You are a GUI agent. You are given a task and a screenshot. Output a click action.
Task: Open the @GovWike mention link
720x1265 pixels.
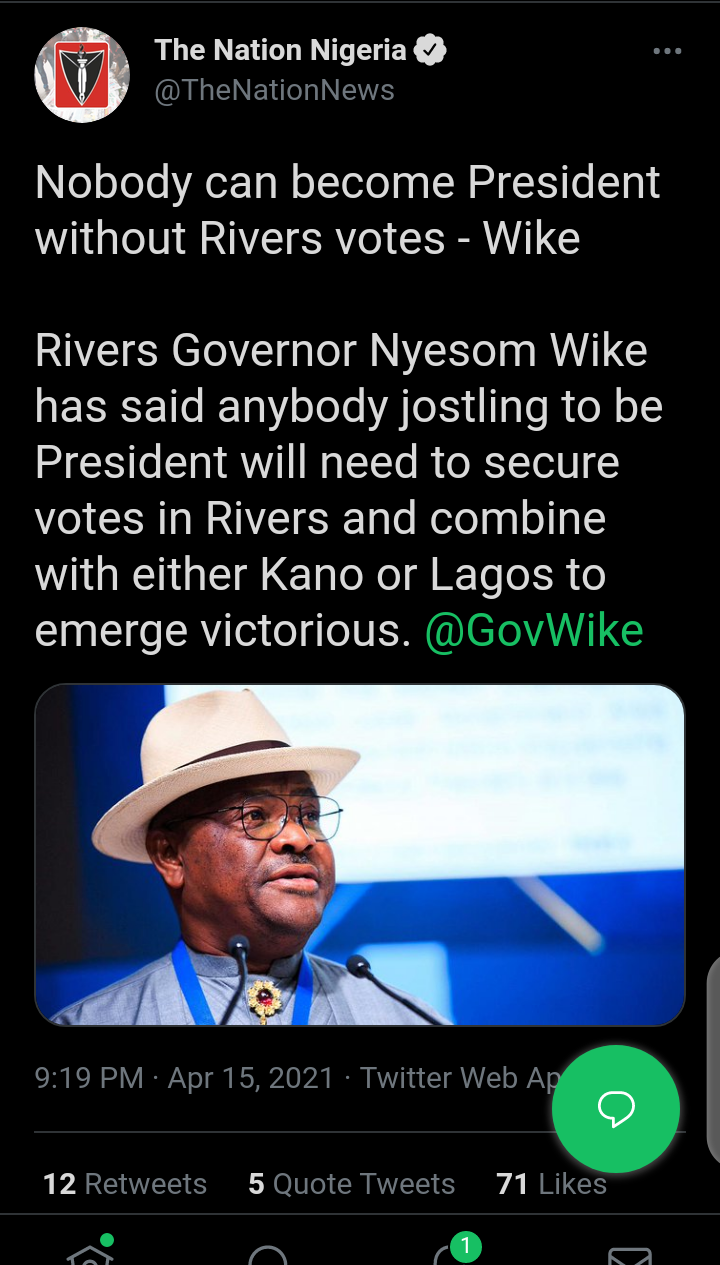click(x=534, y=631)
